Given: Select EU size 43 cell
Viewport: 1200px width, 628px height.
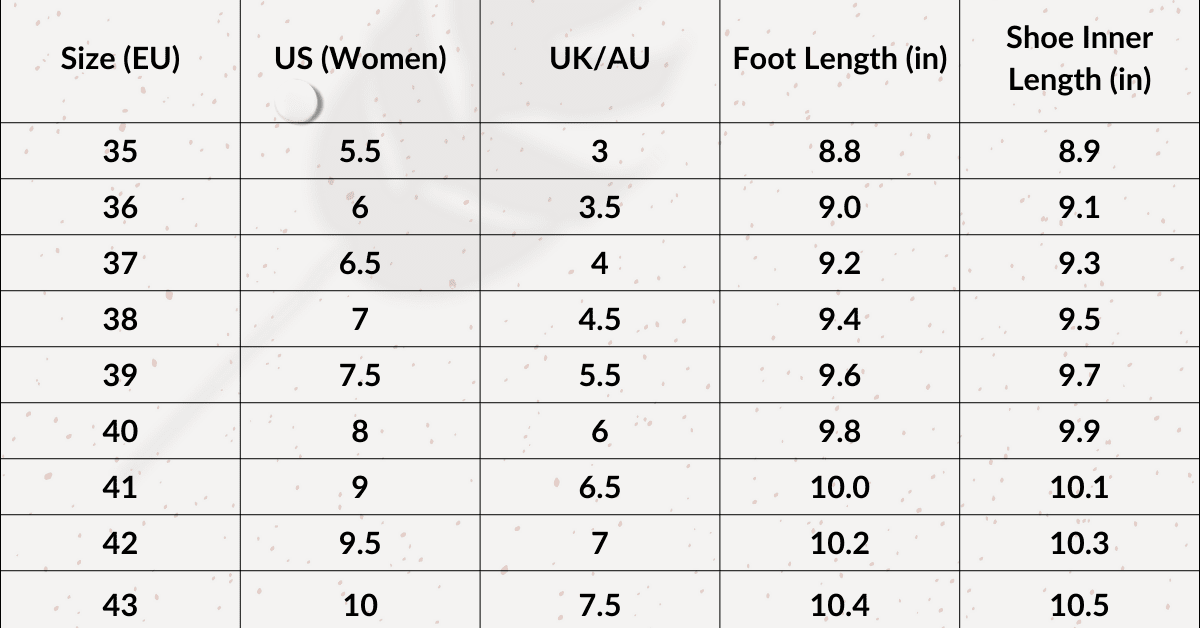Looking at the screenshot, I should (120, 603).
